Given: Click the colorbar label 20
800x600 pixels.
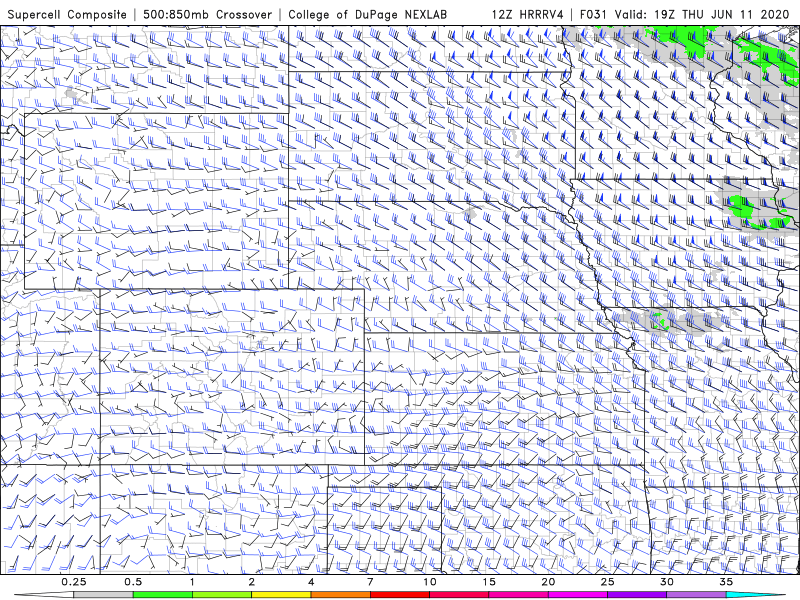Looking at the screenshot, I should [548, 582].
